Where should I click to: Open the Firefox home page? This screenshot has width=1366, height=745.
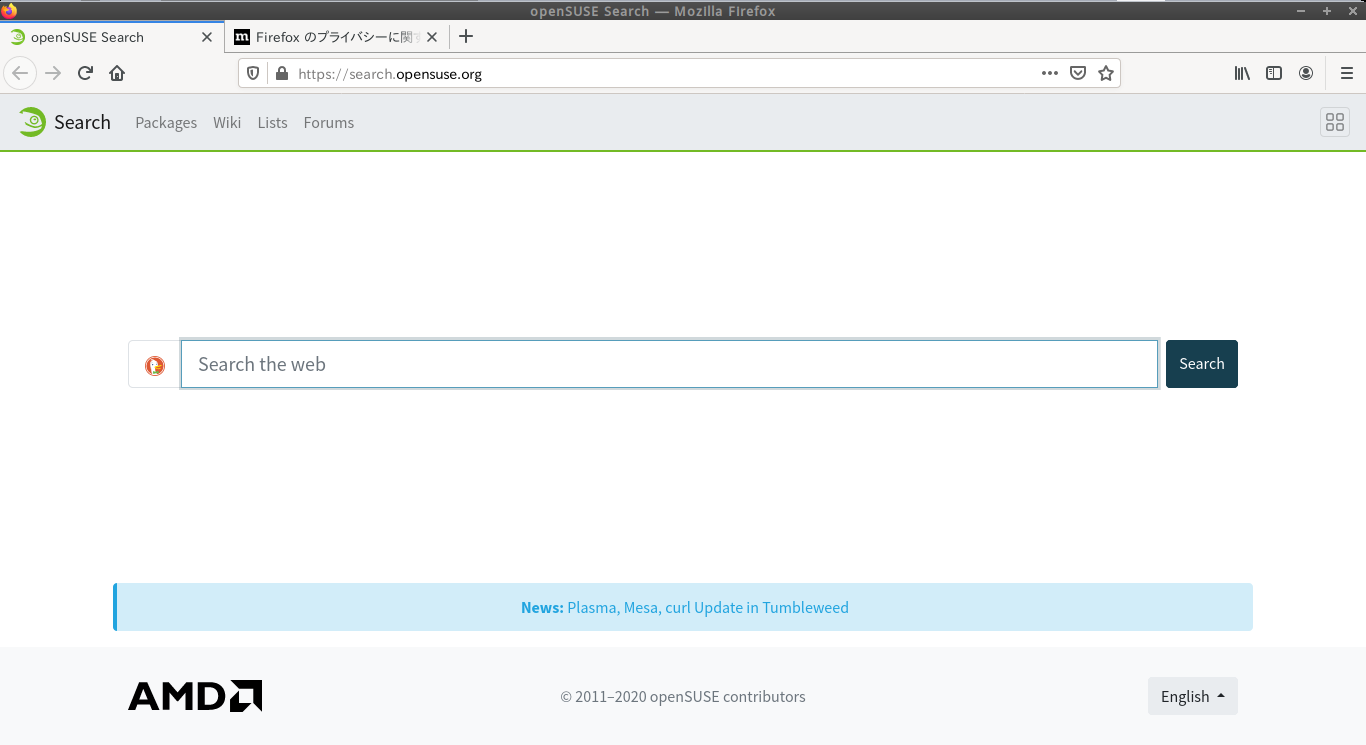[x=117, y=73]
